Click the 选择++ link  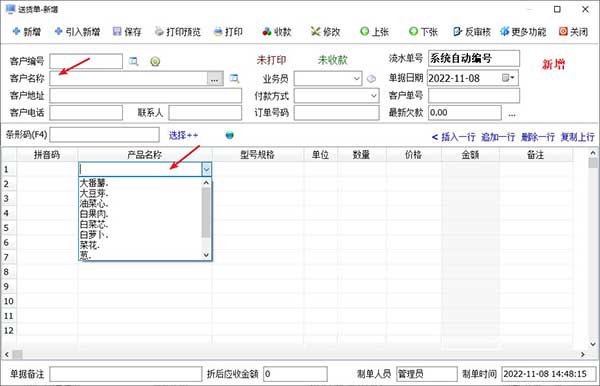pyautogui.click(x=183, y=135)
